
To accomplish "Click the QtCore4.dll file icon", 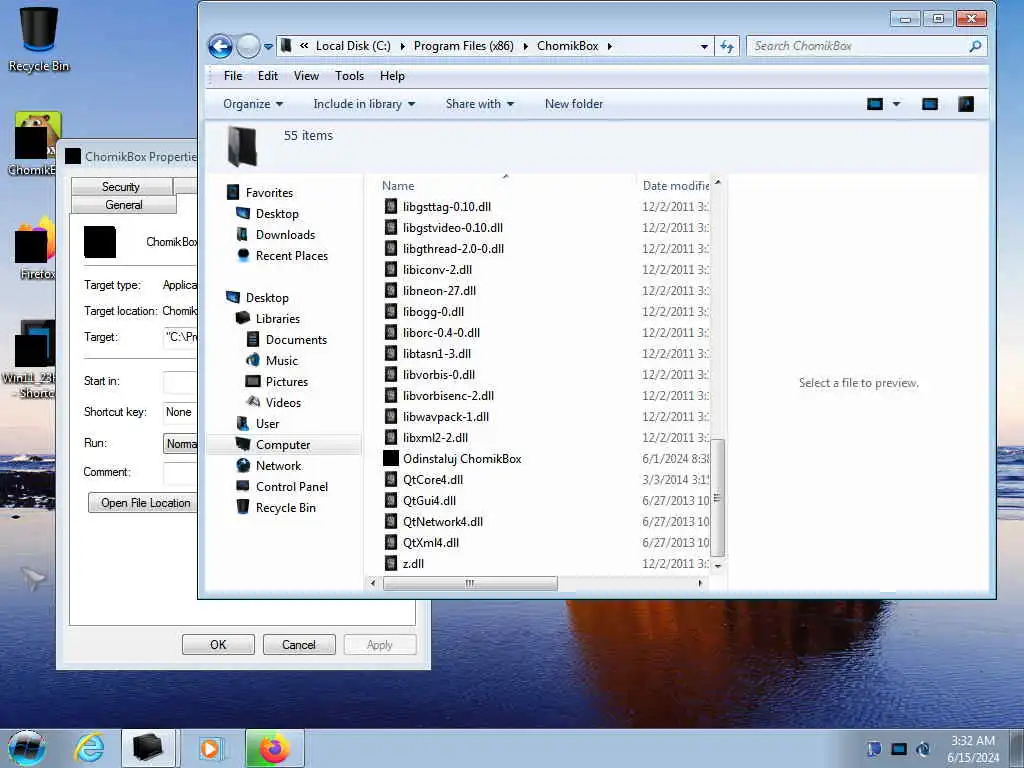I will point(391,480).
